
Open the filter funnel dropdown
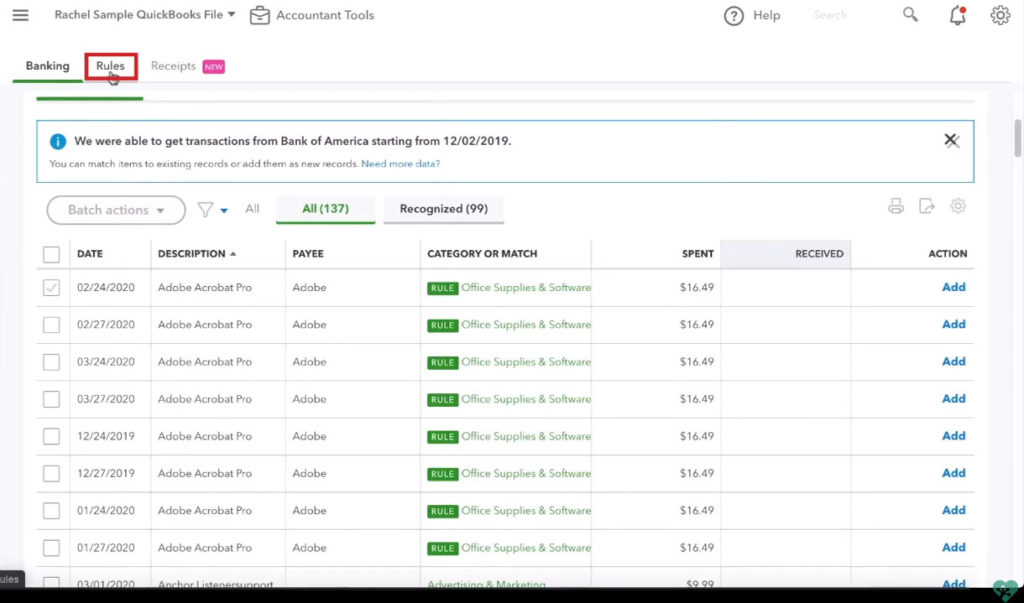tap(212, 210)
